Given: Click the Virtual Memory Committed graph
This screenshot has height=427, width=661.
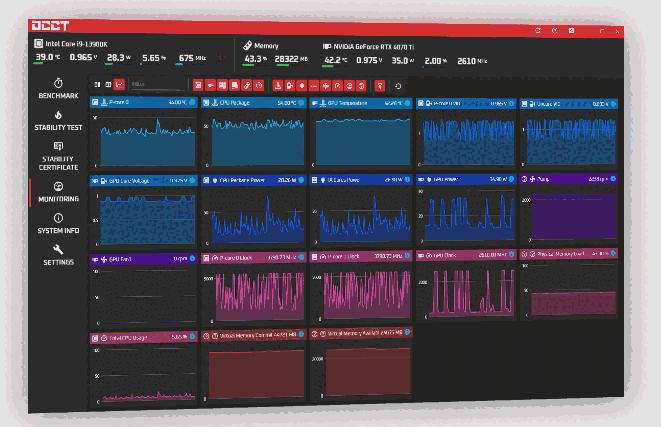Looking at the screenshot, I should point(256,373).
